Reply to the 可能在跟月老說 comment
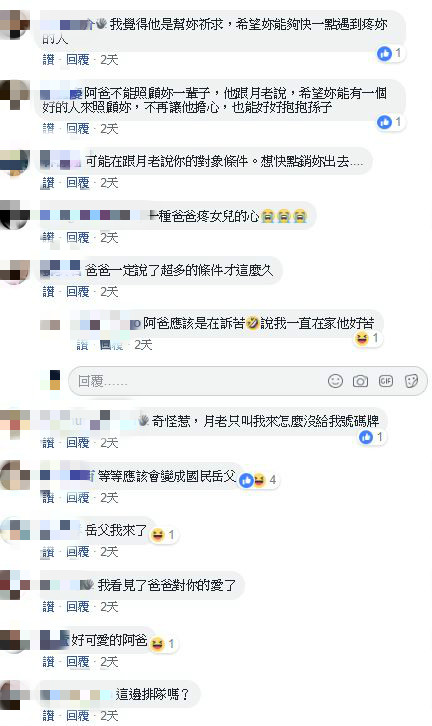This screenshot has width=432, height=726. (x=77, y=183)
